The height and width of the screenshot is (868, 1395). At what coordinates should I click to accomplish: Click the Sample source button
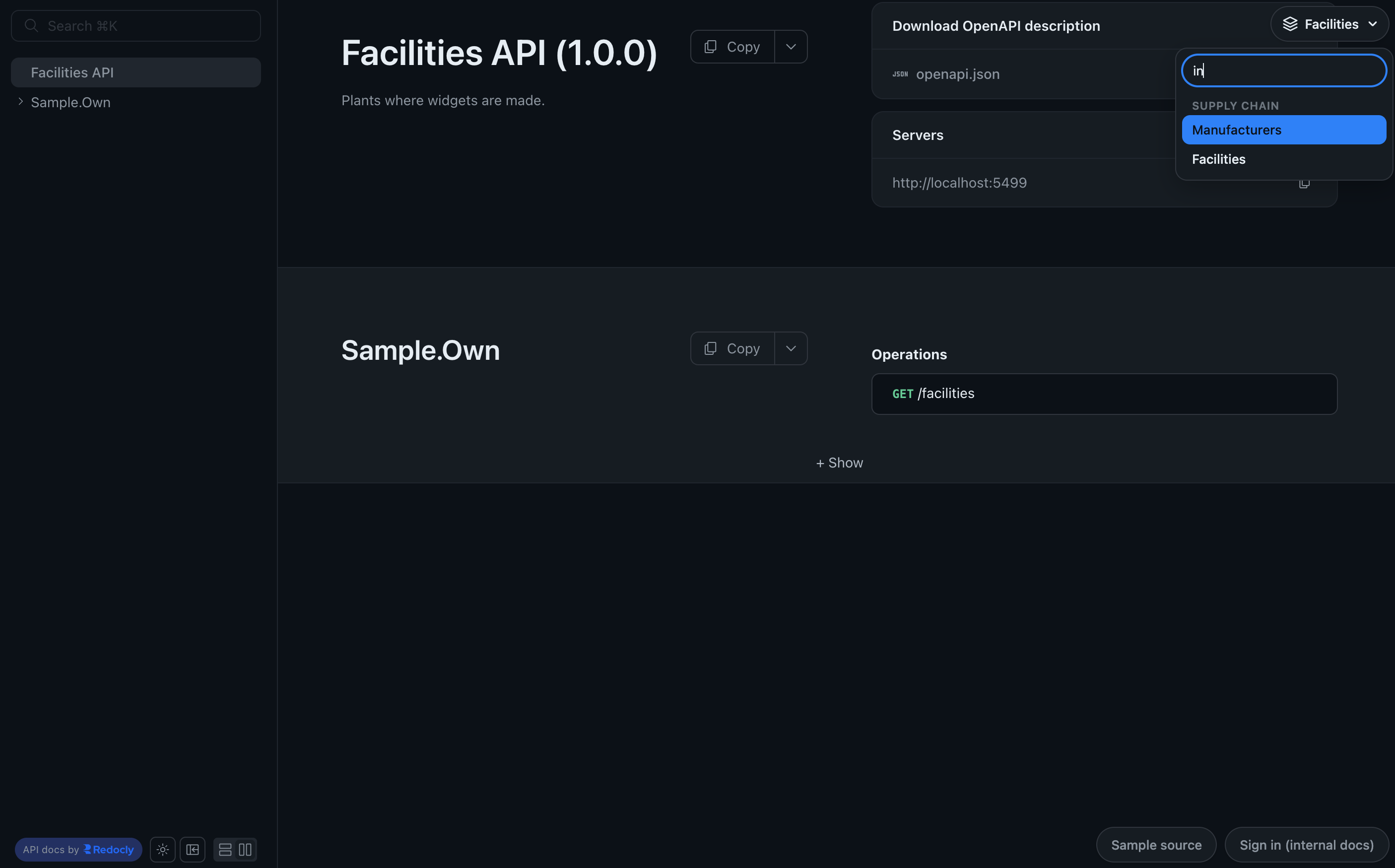pos(1156,845)
